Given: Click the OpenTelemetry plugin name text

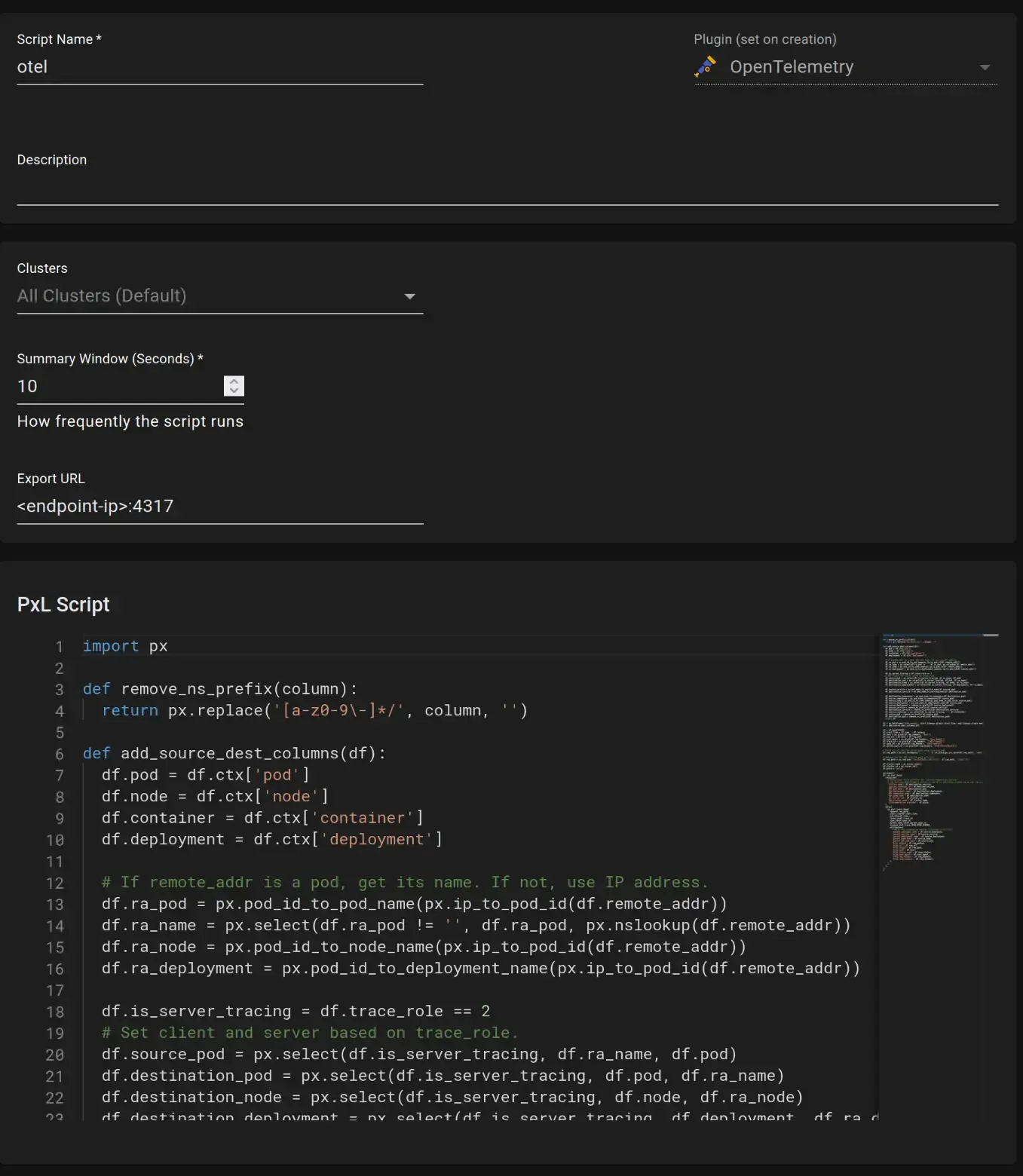Looking at the screenshot, I should point(792,67).
